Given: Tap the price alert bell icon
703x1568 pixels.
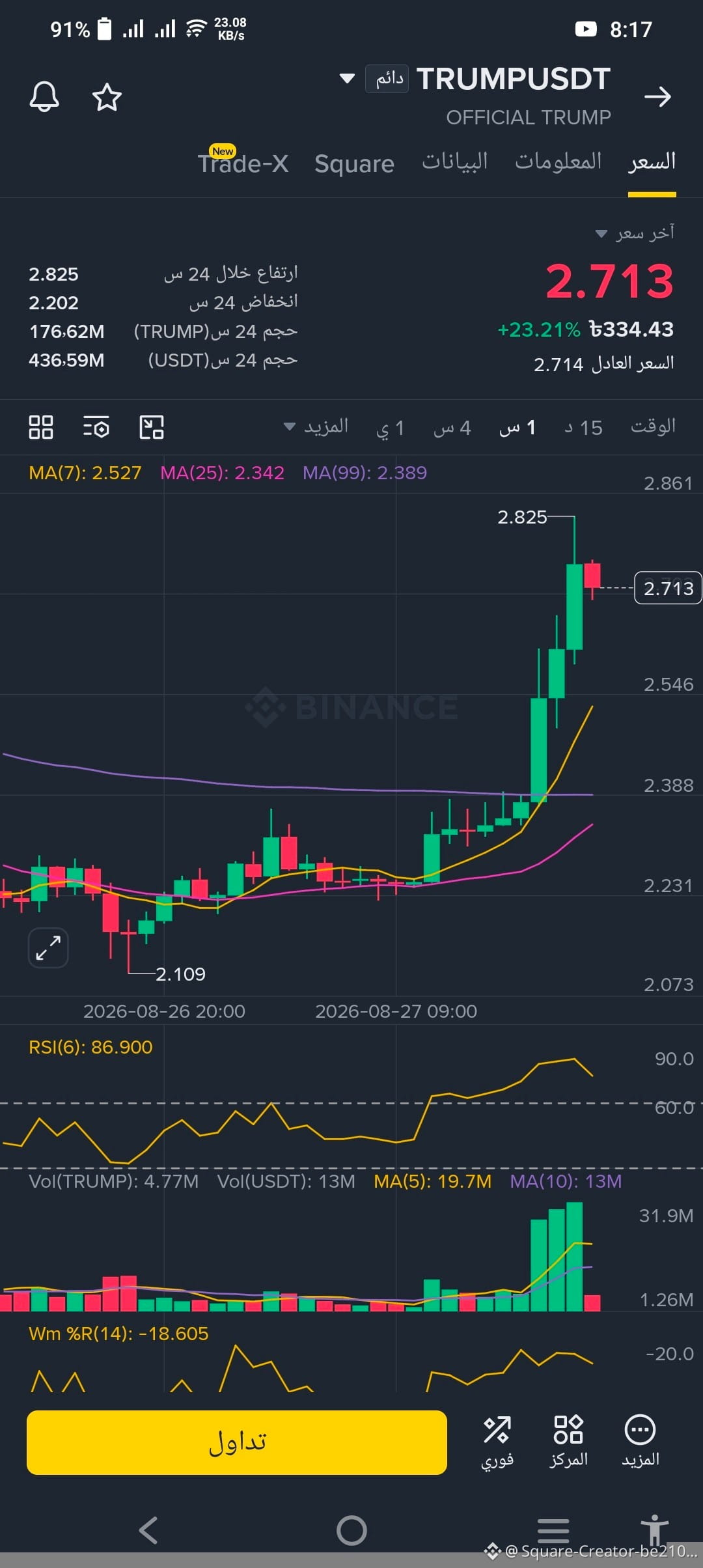Looking at the screenshot, I should 44,97.
